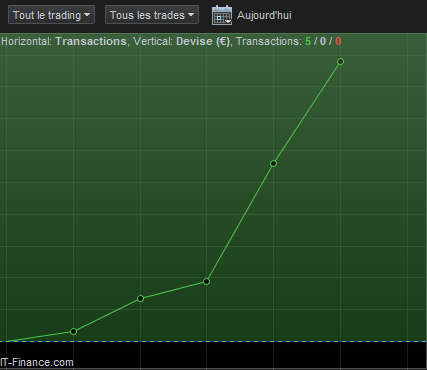Click the 'Transactions' horizontal axis label

91,41
